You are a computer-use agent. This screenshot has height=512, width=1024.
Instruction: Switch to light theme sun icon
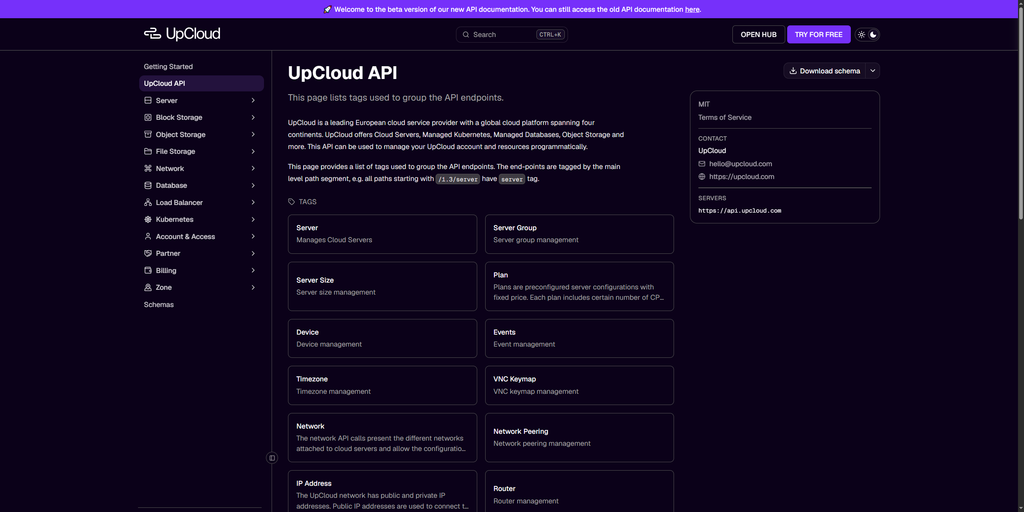(x=861, y=35)
